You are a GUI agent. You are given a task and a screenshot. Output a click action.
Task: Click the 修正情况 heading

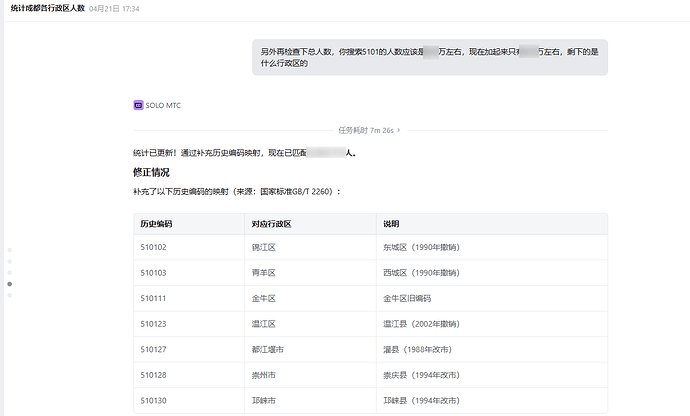tap(151, 172)
